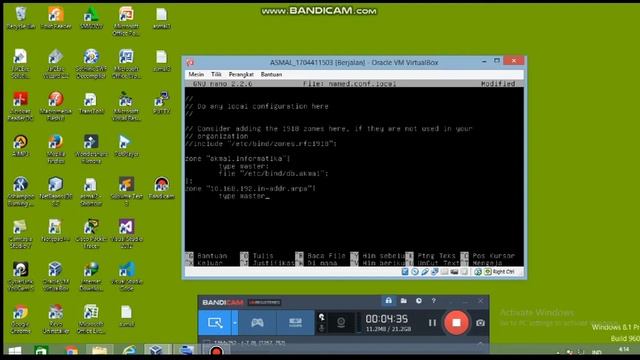The width and height of the screenshot is (640, 360).
Task: Open Camtasia Studio desktop shortcut
Action: click(20, 234)
